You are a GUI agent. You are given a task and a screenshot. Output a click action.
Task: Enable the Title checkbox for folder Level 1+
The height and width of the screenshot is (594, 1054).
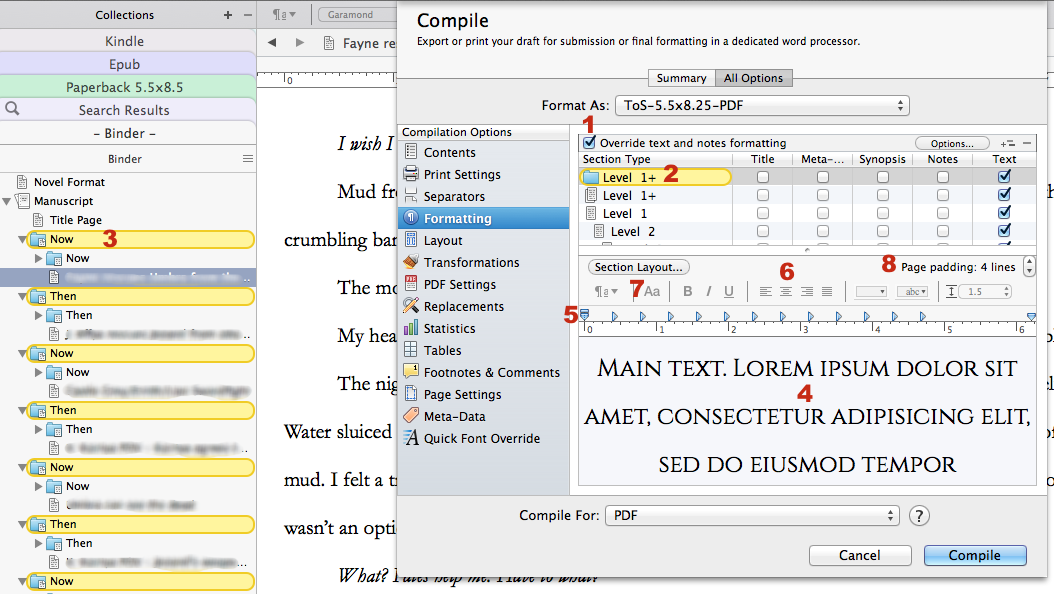pyautogui.click(x=762, y=177)
